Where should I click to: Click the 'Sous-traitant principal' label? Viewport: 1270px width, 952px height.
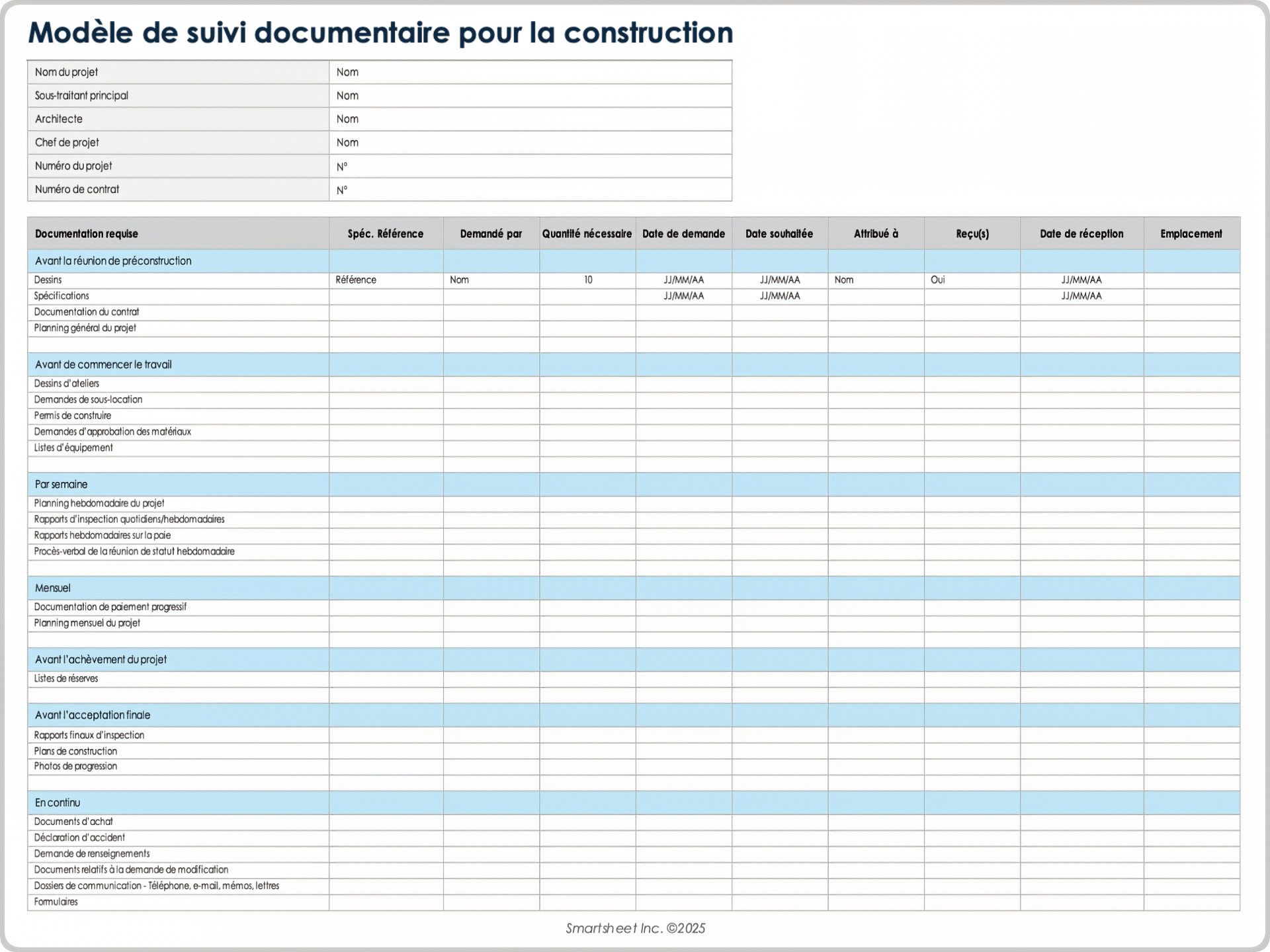click(x=81, y=96)
